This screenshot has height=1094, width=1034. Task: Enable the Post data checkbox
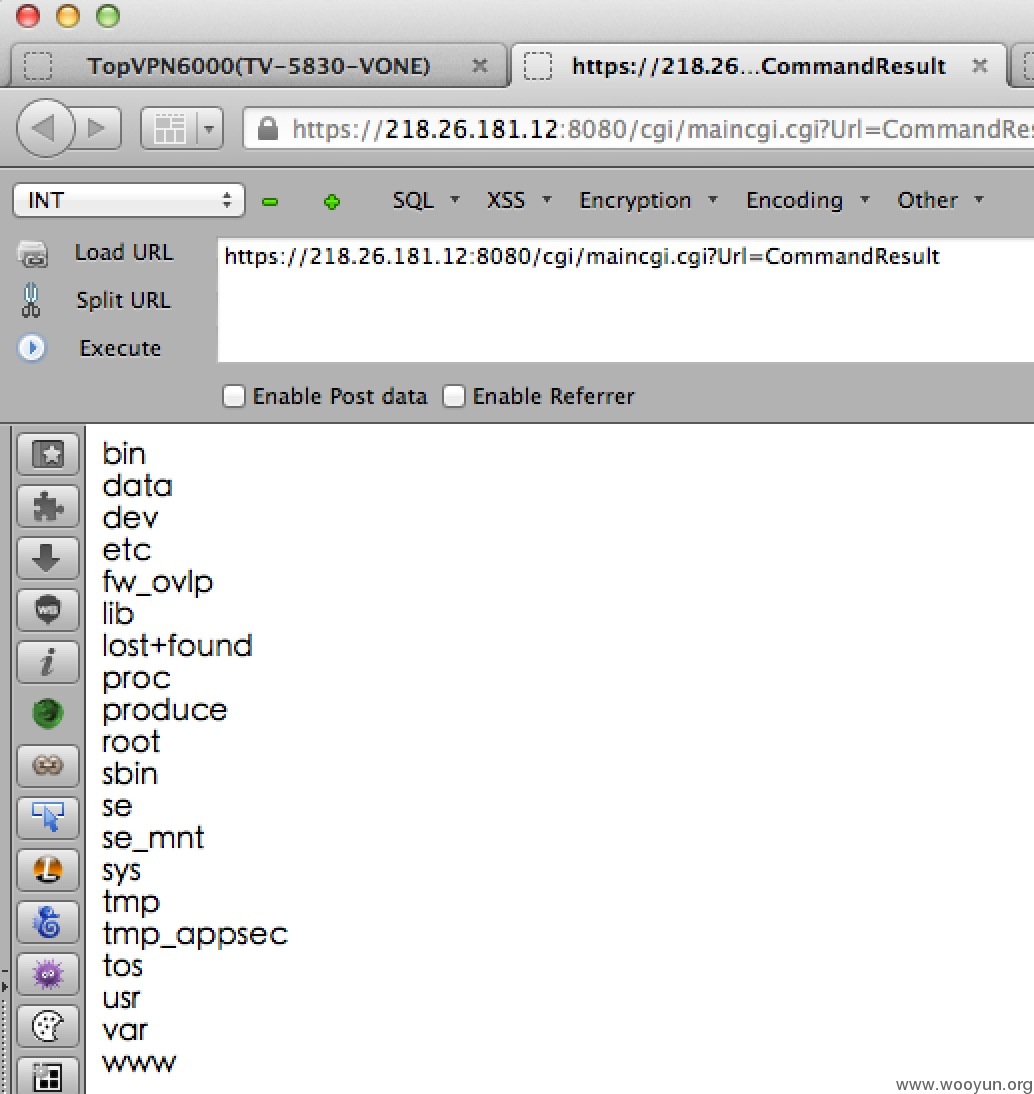[234, 396]
